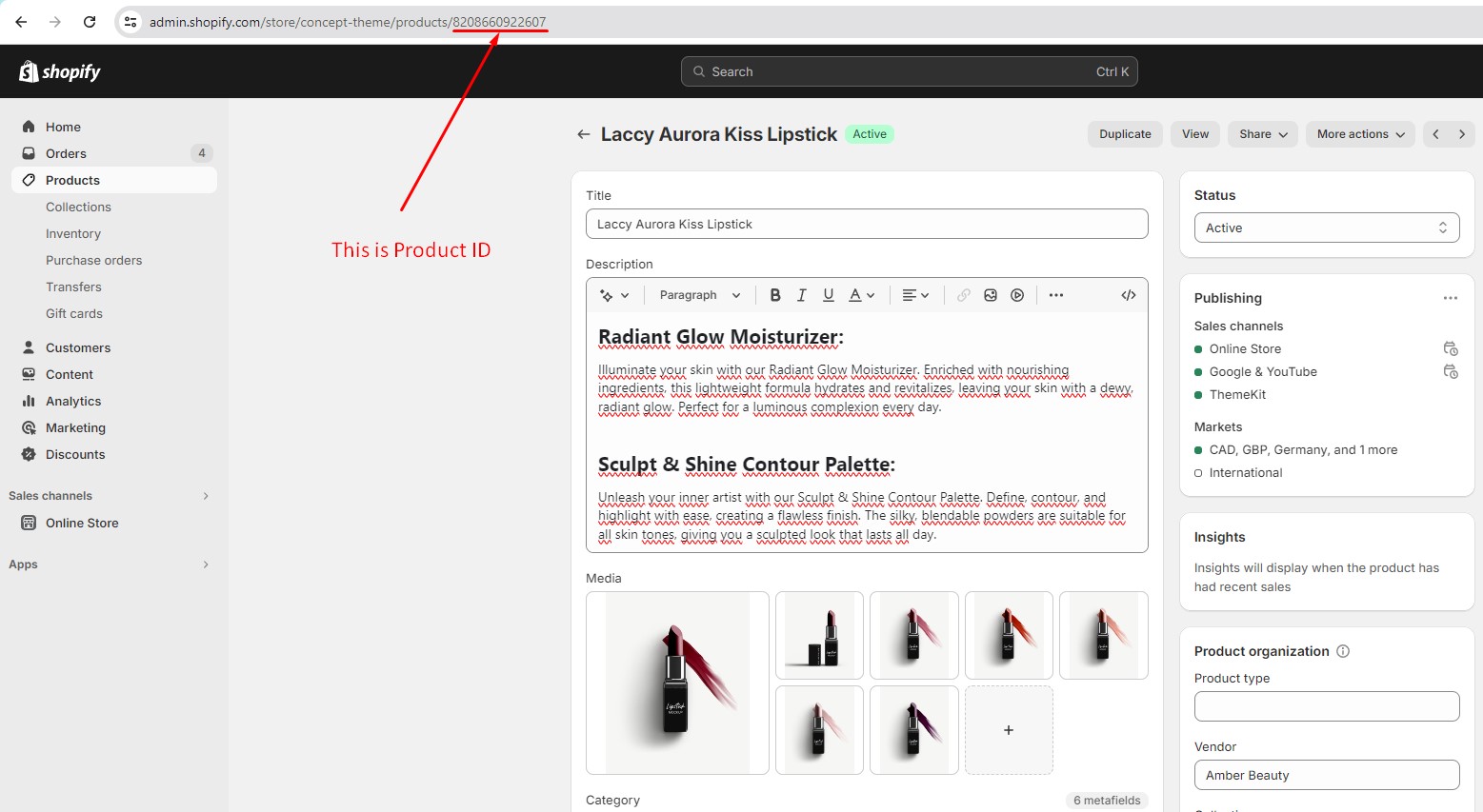The image size is (1483, 812).
Task: Insert video using the play icon
Action: (x=1017, y=295)
